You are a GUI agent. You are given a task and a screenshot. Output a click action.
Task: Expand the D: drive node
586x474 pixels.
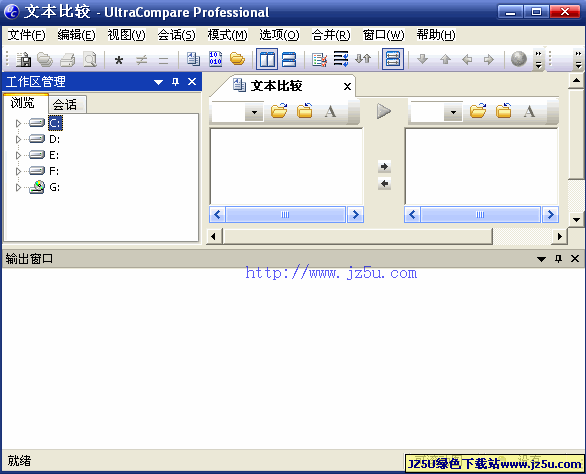(x=18, y=139)
